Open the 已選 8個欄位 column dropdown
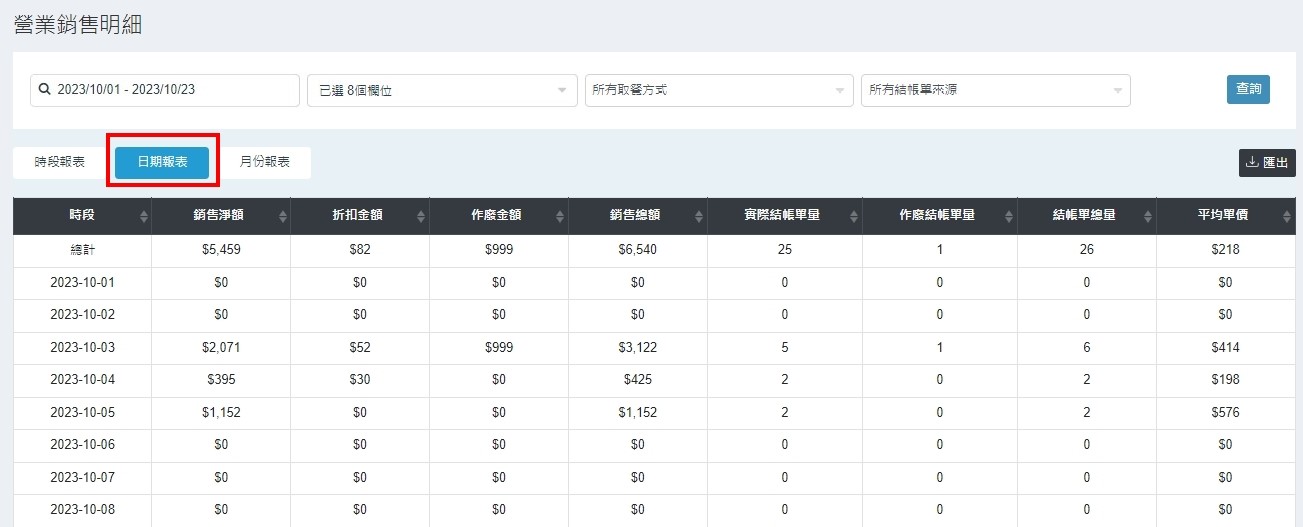Screen dimensions: 1303x527 pyautogui.click(x=441, y=90)
